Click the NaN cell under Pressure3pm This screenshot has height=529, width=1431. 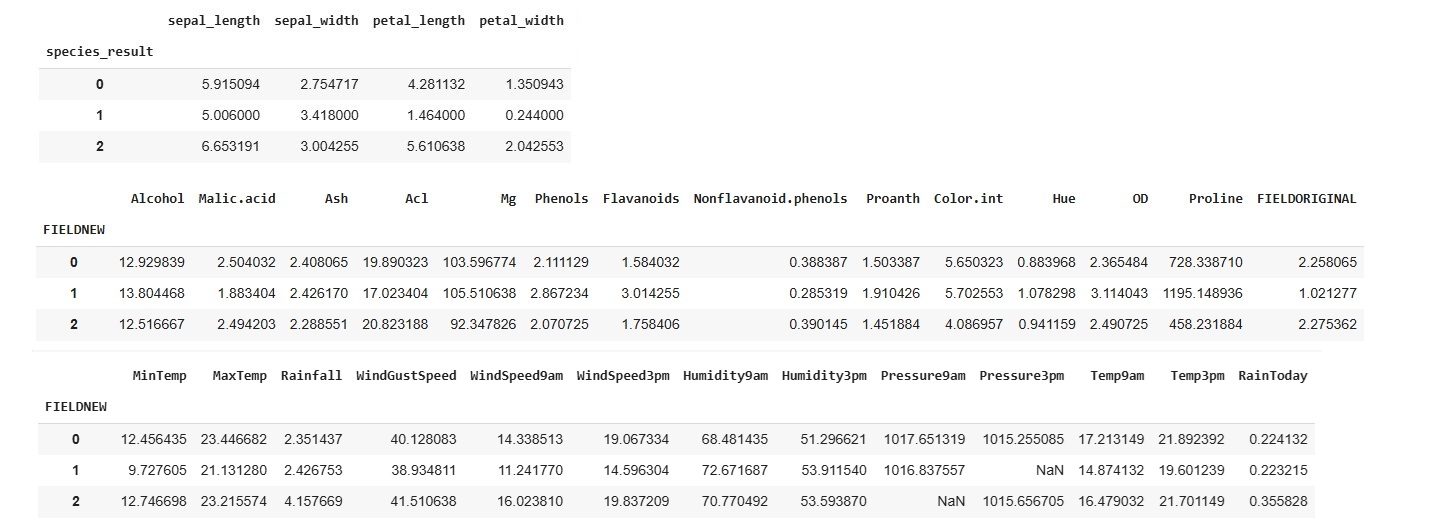pos(1050,470)
